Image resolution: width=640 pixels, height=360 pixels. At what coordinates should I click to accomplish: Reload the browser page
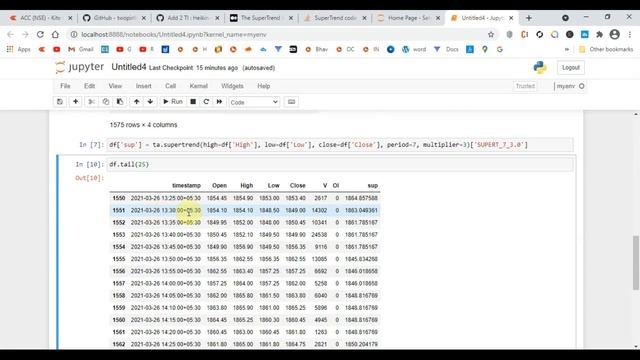point(40,35)
